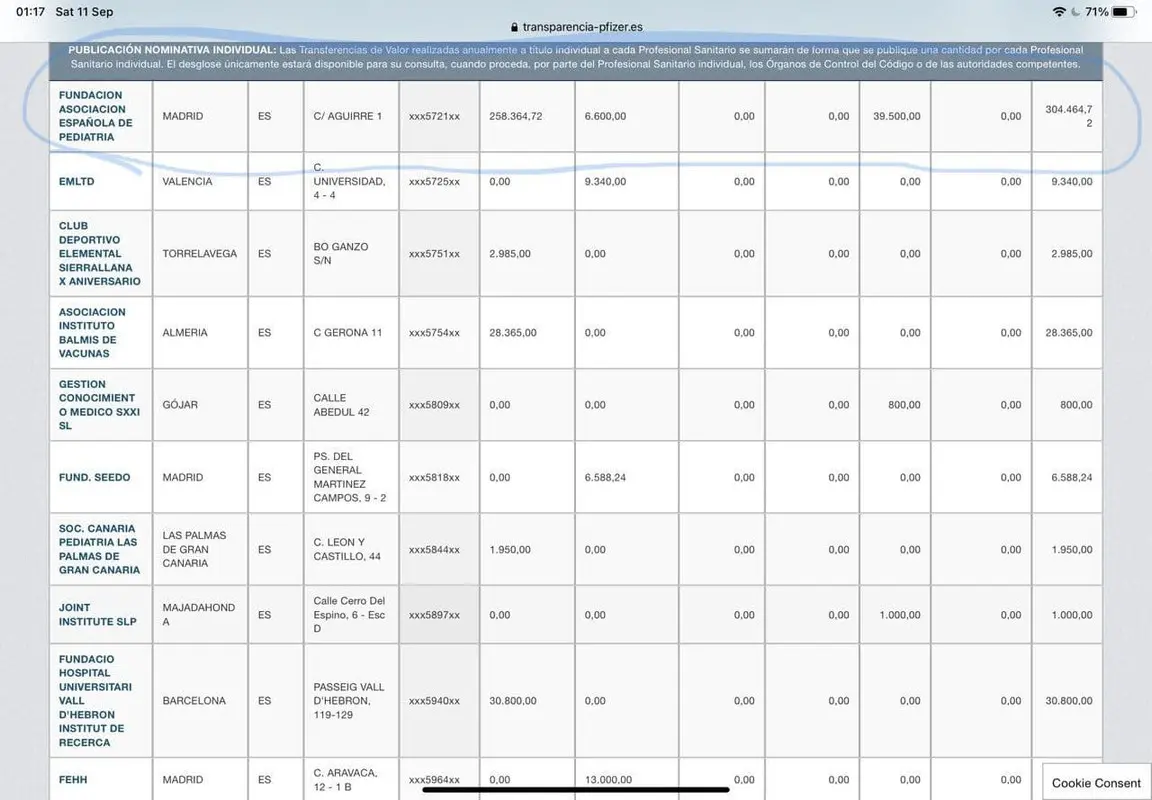
Task: Select GESTION CONOCIMIENTO MEDICO SXXI SL
Action: click(99, 405)
